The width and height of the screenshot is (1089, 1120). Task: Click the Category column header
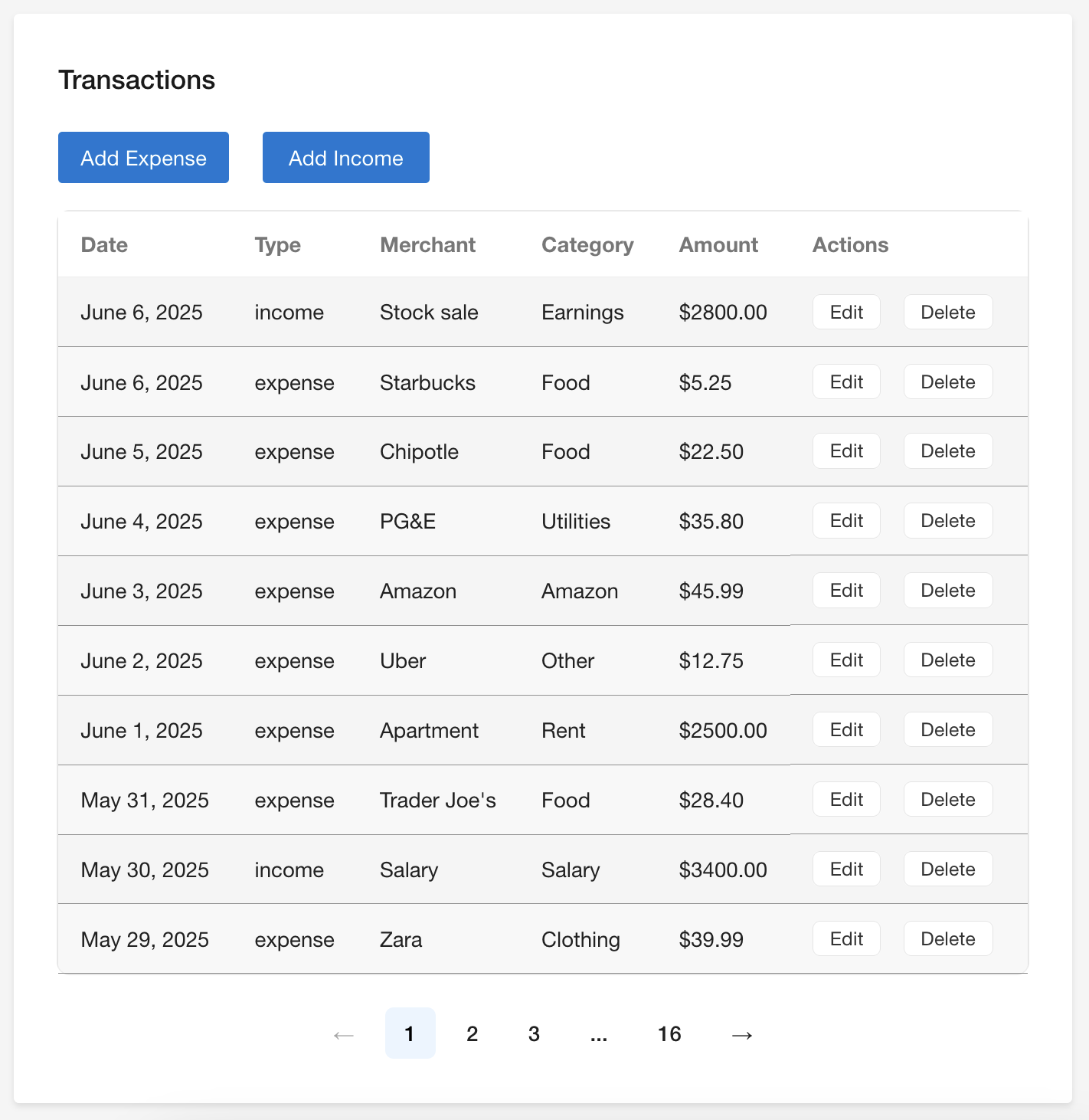587,245
